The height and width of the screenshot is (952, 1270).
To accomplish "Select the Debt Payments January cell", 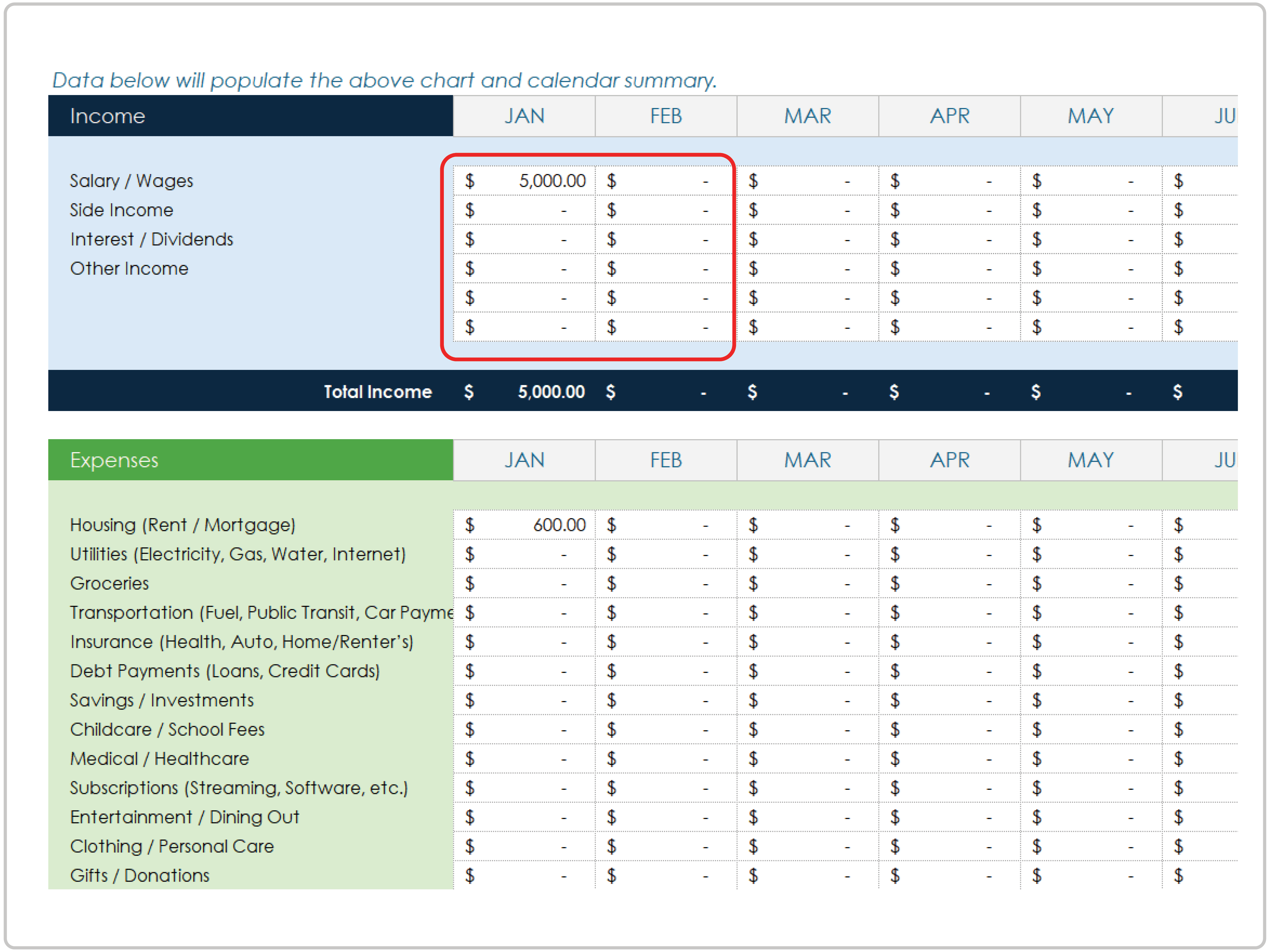I will click(524, 671).
